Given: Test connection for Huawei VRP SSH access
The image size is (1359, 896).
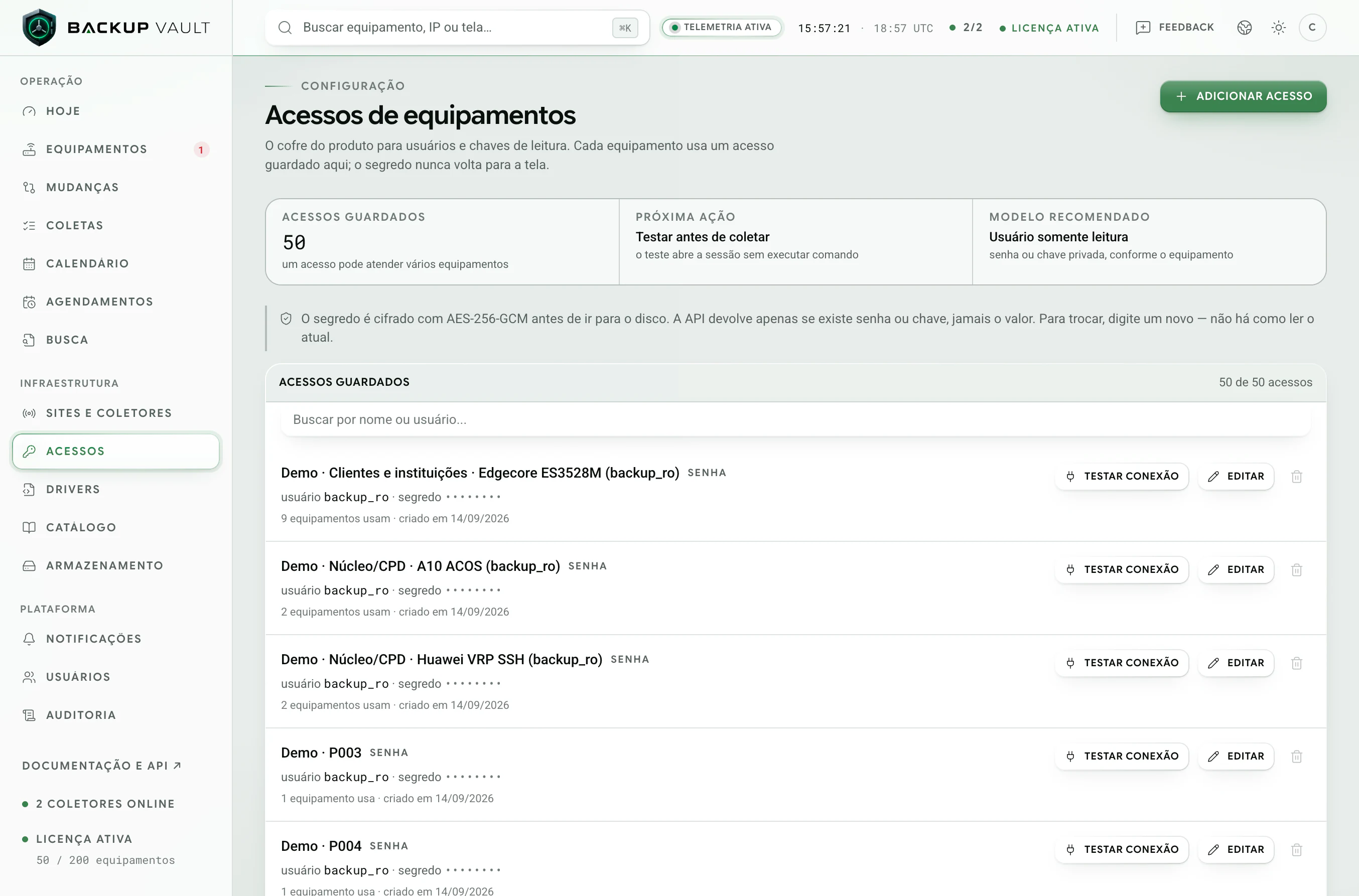Looking at the screenshot, I should [1121, 663].
